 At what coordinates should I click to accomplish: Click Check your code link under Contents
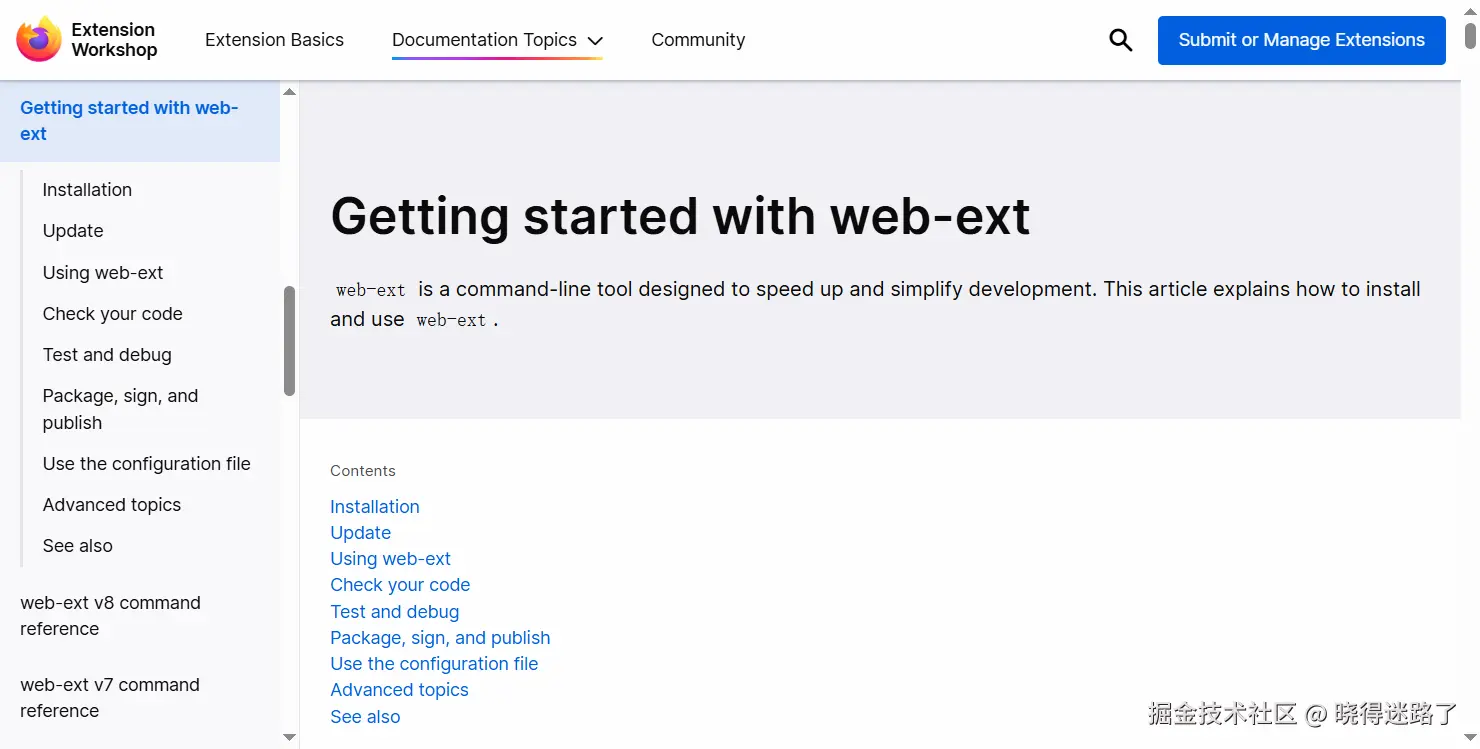tap(400, 585)
